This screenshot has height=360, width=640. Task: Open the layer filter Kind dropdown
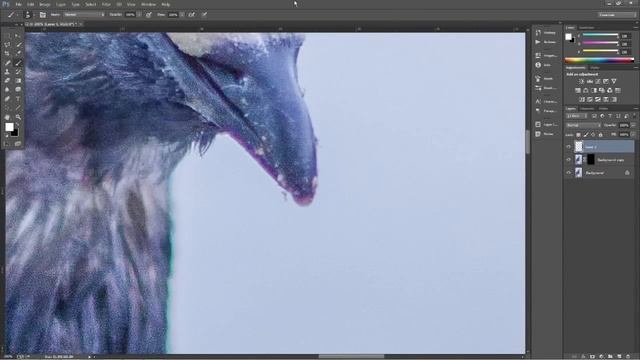(x=577, y=116)
